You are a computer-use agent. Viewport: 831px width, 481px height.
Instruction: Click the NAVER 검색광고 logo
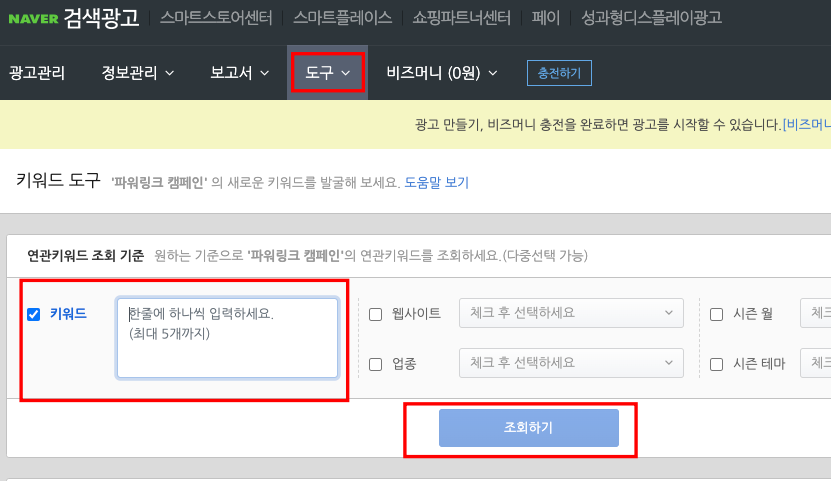point(74,18)
